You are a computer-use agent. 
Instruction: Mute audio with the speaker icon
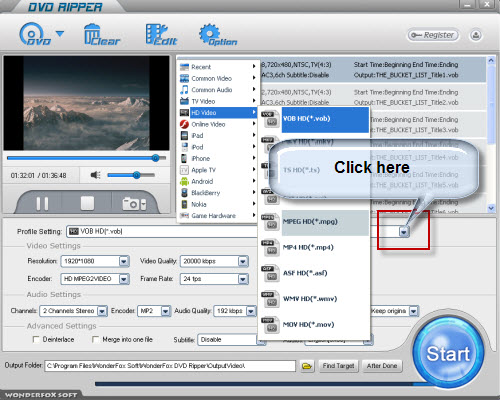(96, 175)
